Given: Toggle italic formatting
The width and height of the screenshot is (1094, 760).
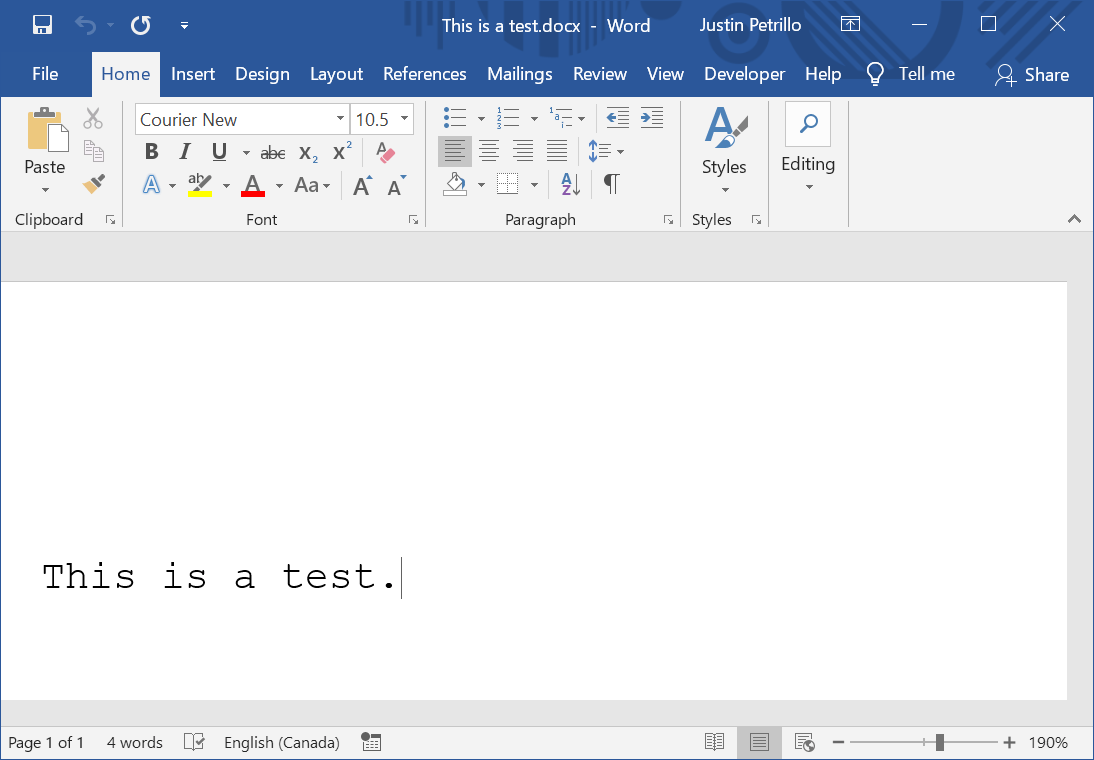Looking at the screenshot, I should tap(184, 151).
